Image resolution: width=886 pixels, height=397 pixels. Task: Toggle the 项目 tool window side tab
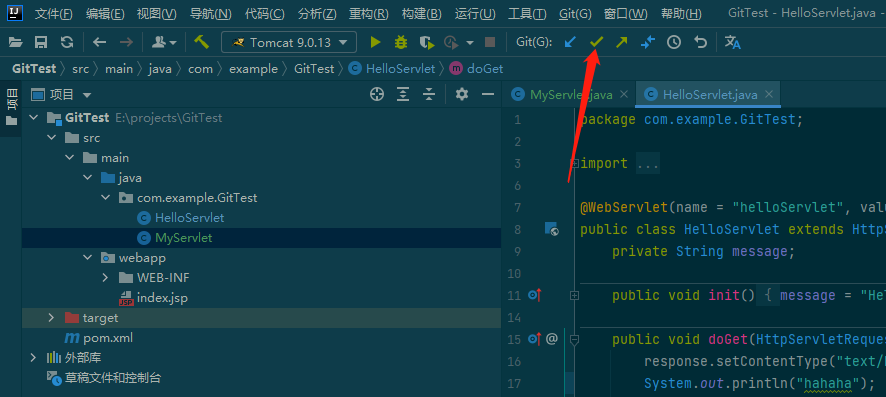(11, 107)
